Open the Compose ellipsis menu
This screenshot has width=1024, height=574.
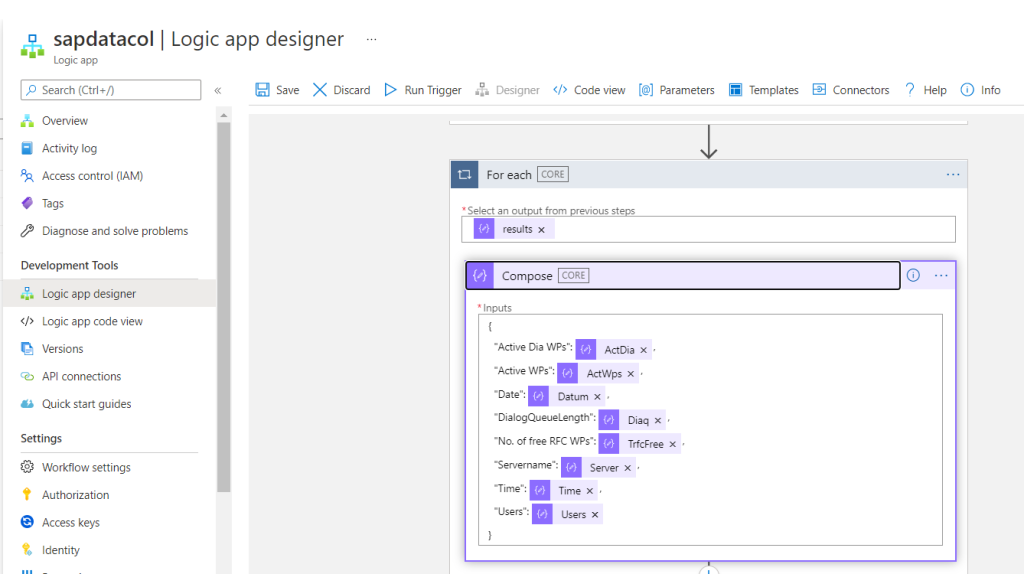click(941, 276)
